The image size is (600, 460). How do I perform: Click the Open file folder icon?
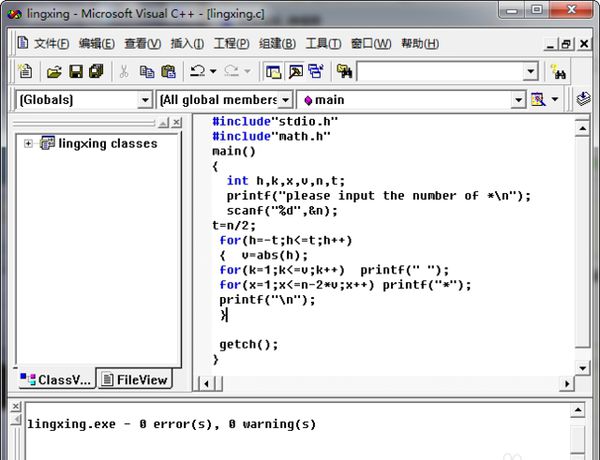[x=54, y=72]
